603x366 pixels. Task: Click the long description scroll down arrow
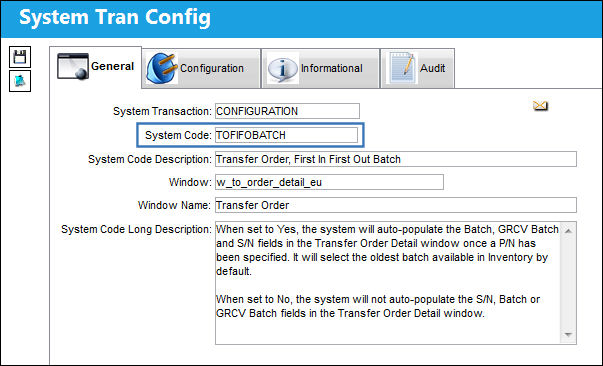click(568, 334)
